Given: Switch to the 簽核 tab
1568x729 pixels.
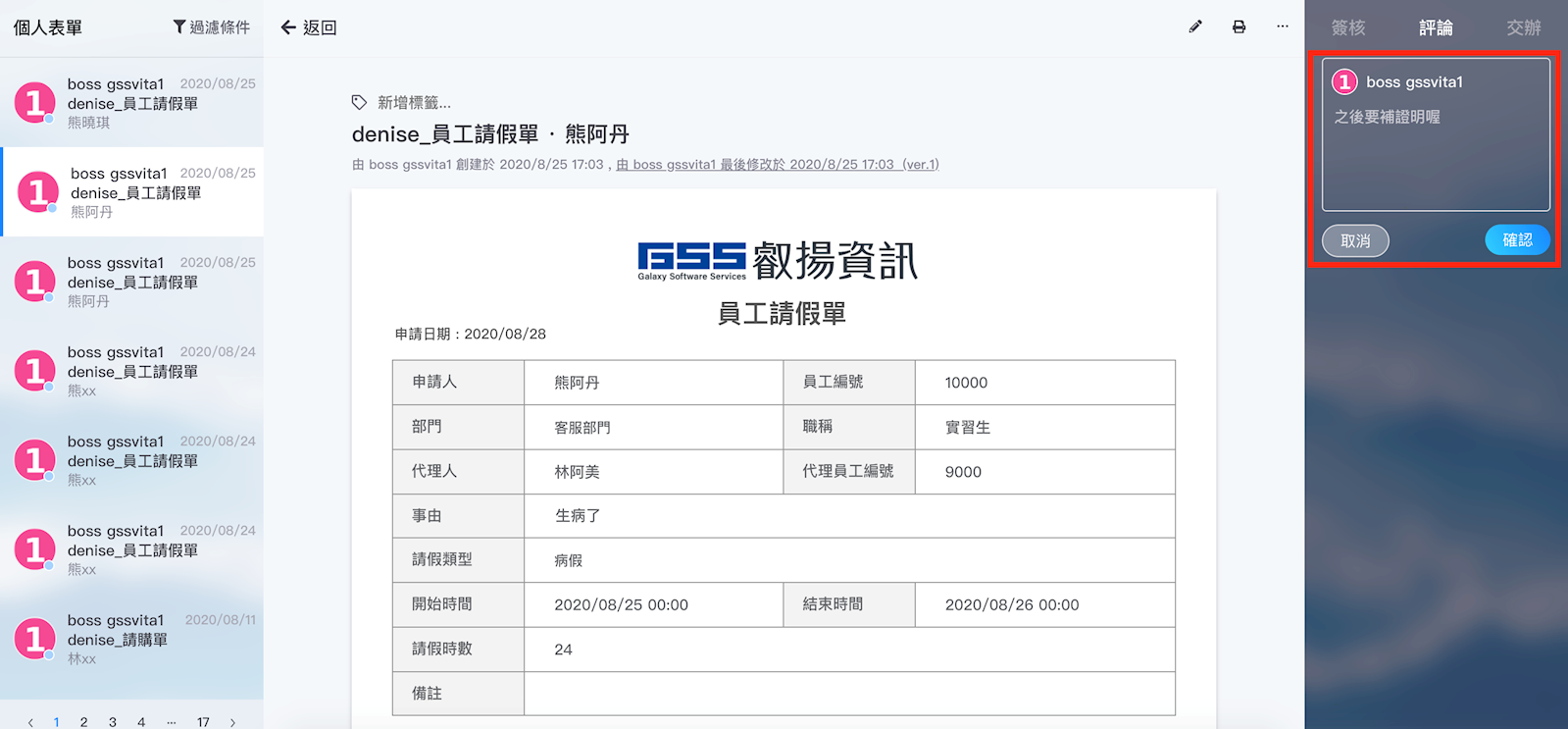Looking at the screenshot, I should [1348, 27].
